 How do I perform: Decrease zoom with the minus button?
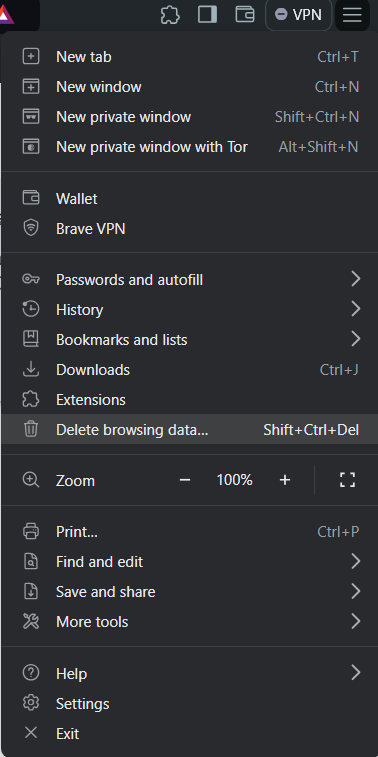click(x=185, y=480)
